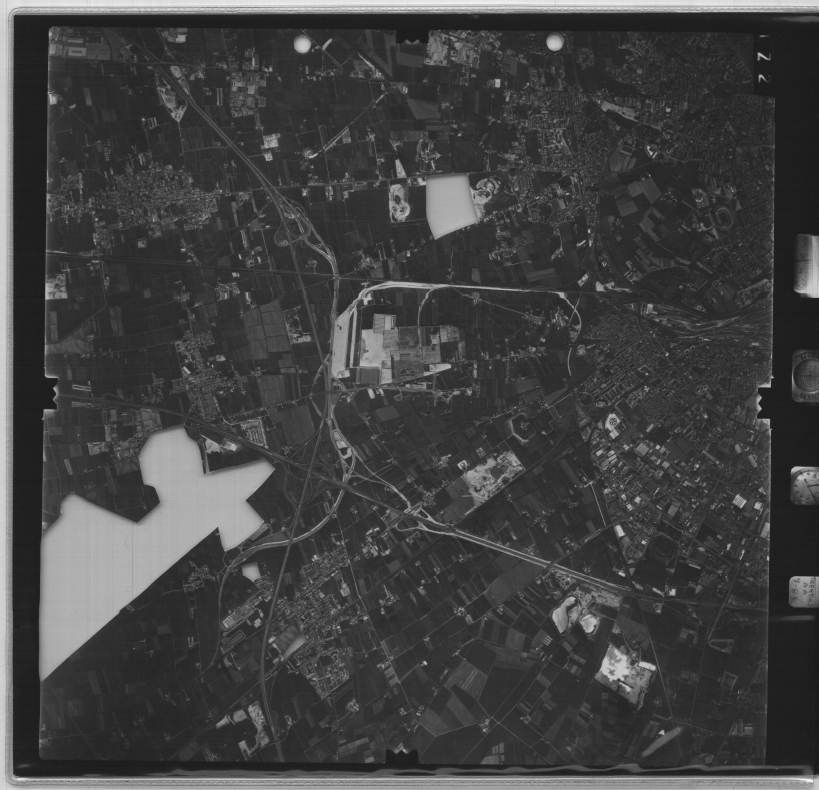The width and height of the screenshot is (819, 790).
Task: Click the left white punch hole at top
Action: (302, 43)
